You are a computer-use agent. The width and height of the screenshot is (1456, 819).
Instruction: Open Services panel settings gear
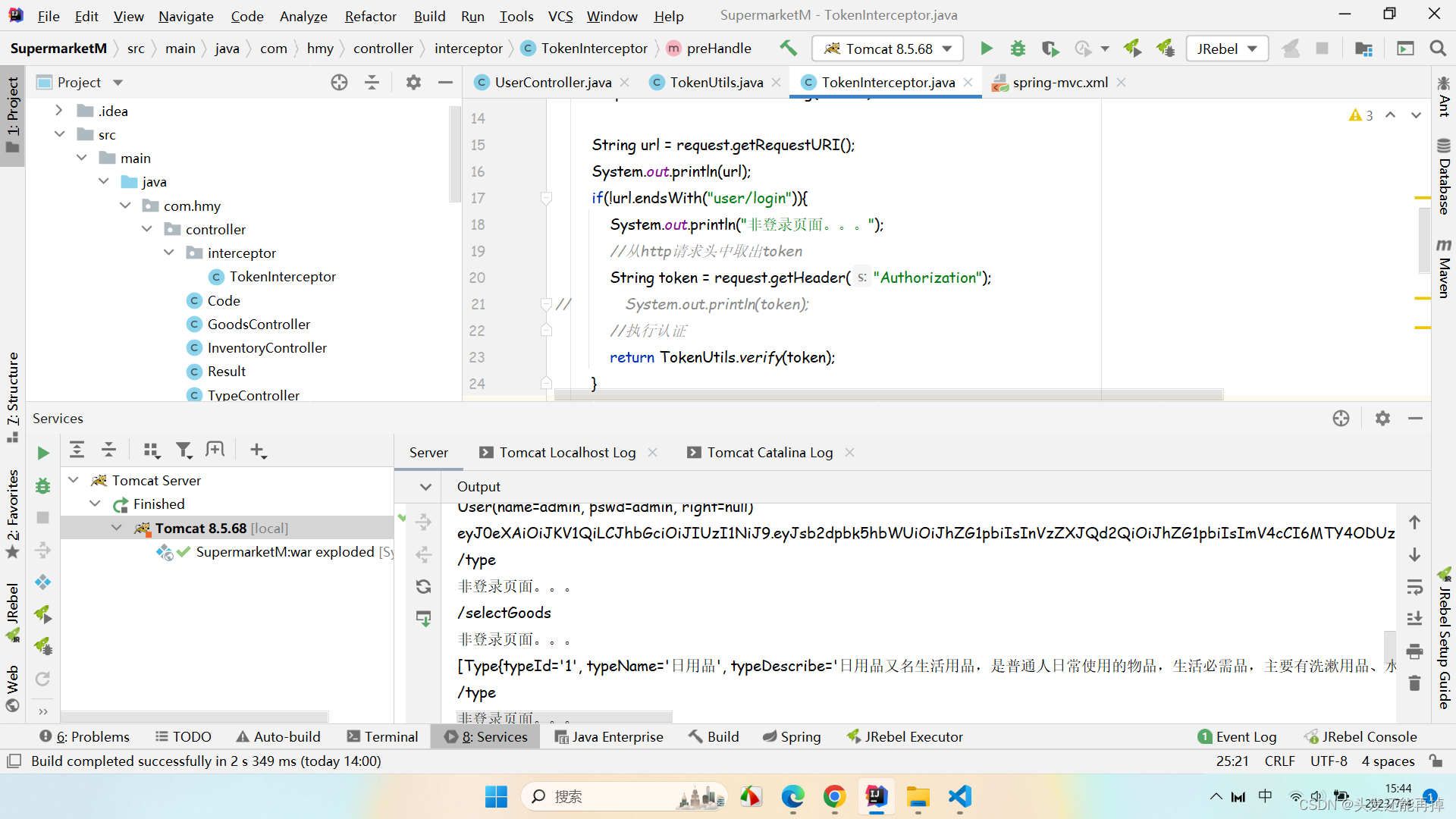[x=1382, y=418]
